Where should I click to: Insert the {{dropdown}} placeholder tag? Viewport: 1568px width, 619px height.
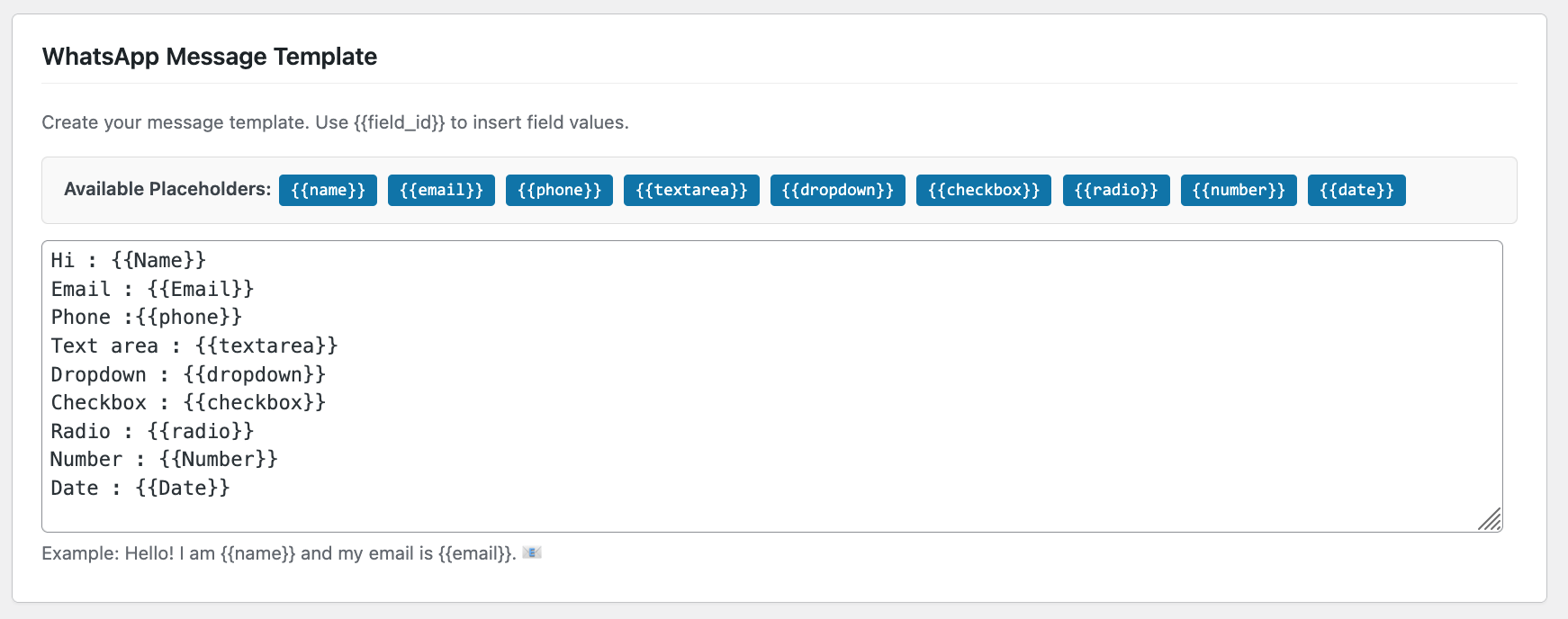click(837, 190)
